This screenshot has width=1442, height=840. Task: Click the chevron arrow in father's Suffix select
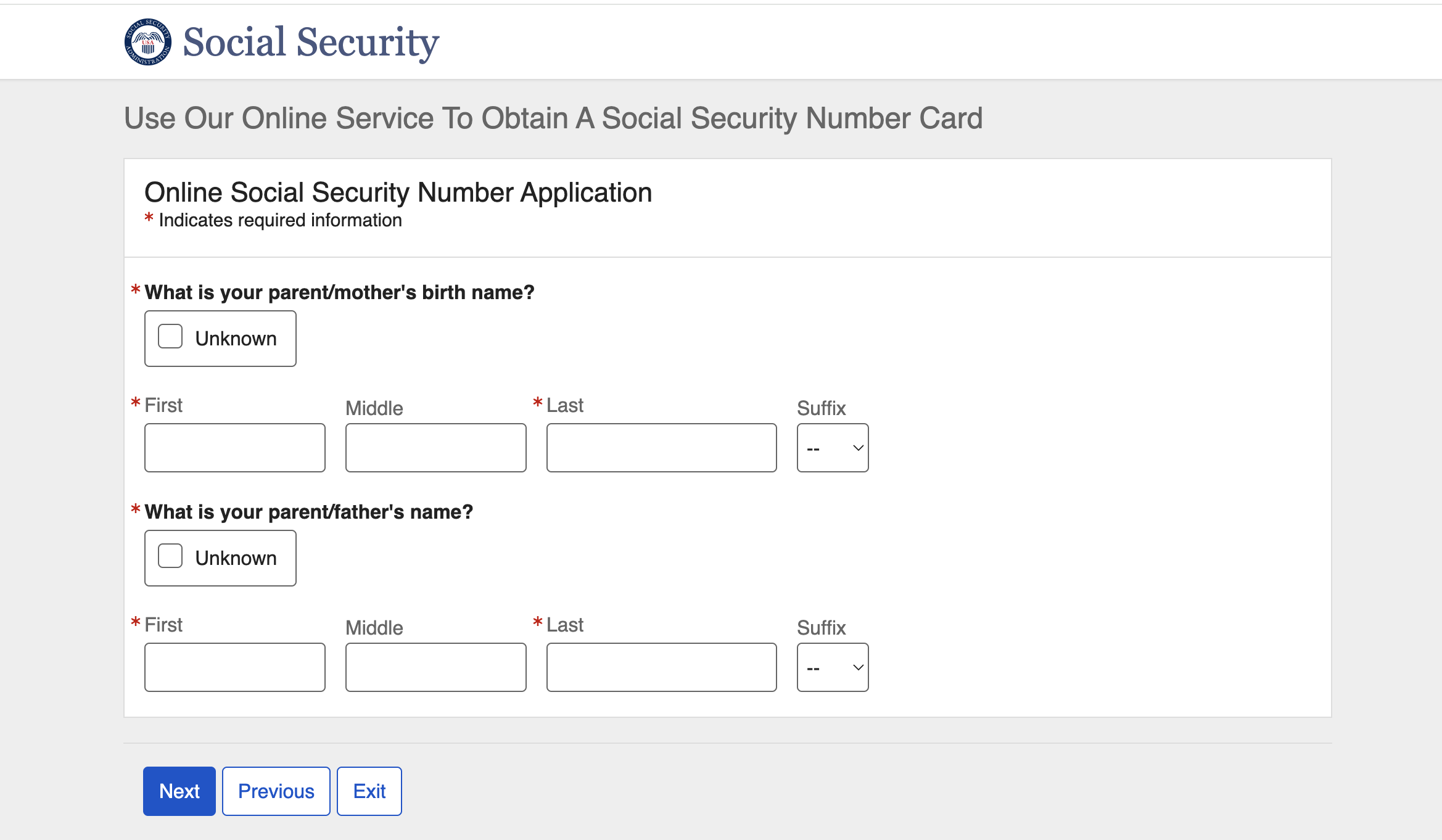click(x=858, y=667)
